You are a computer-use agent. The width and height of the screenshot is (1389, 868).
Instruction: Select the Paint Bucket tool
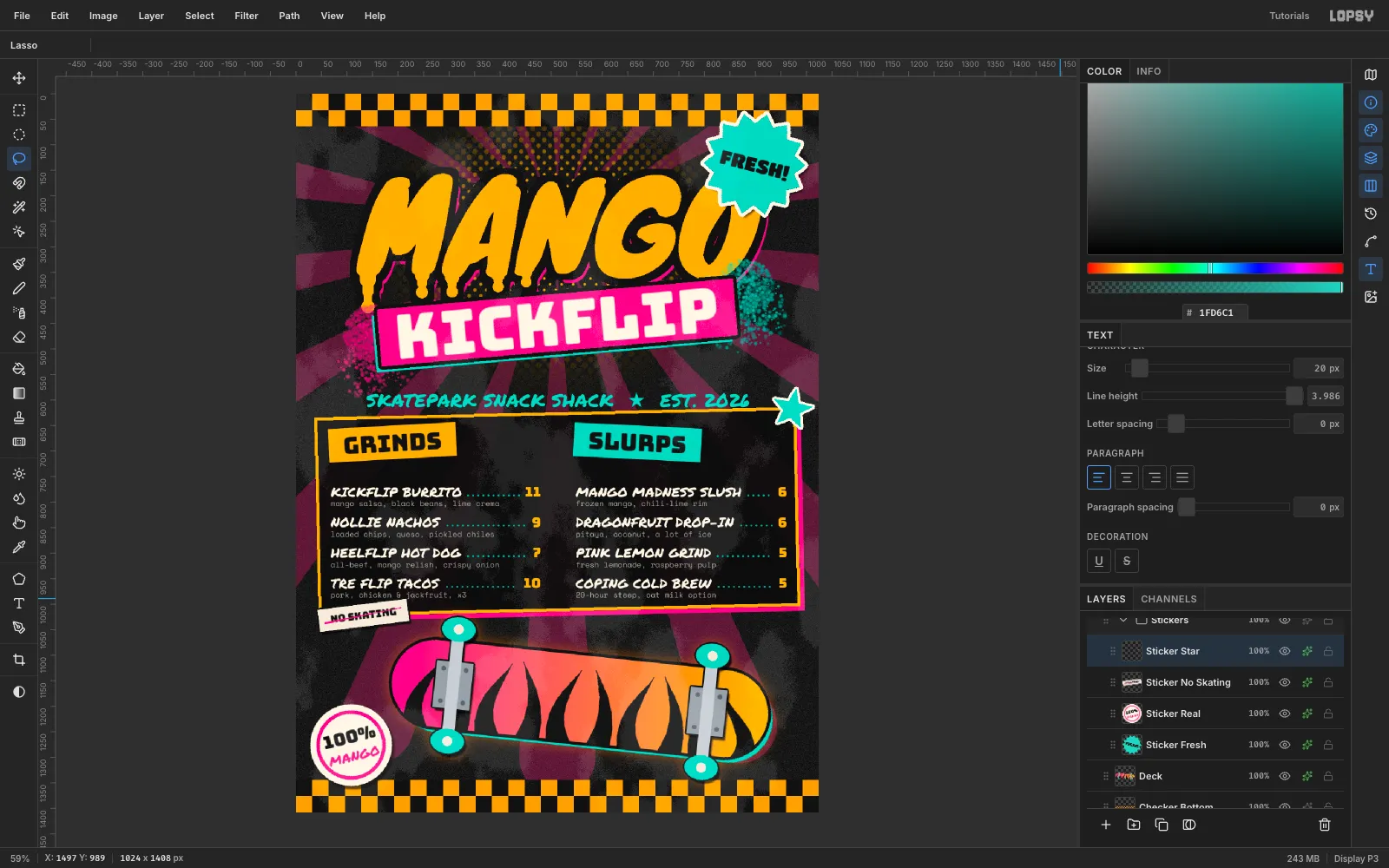[19, 369]
